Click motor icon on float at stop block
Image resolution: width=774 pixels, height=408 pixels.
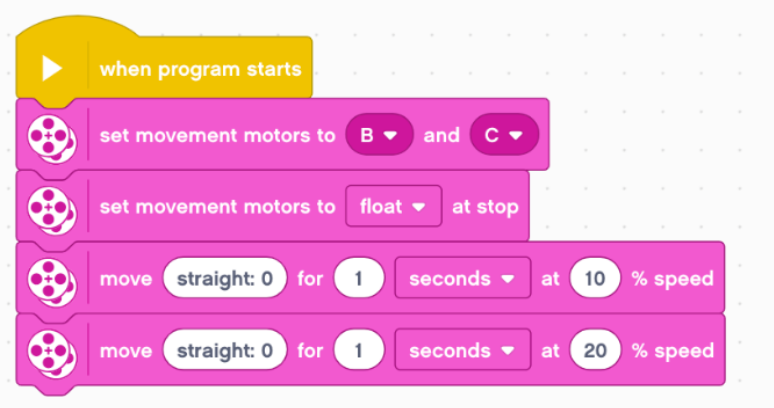(52, 209)
